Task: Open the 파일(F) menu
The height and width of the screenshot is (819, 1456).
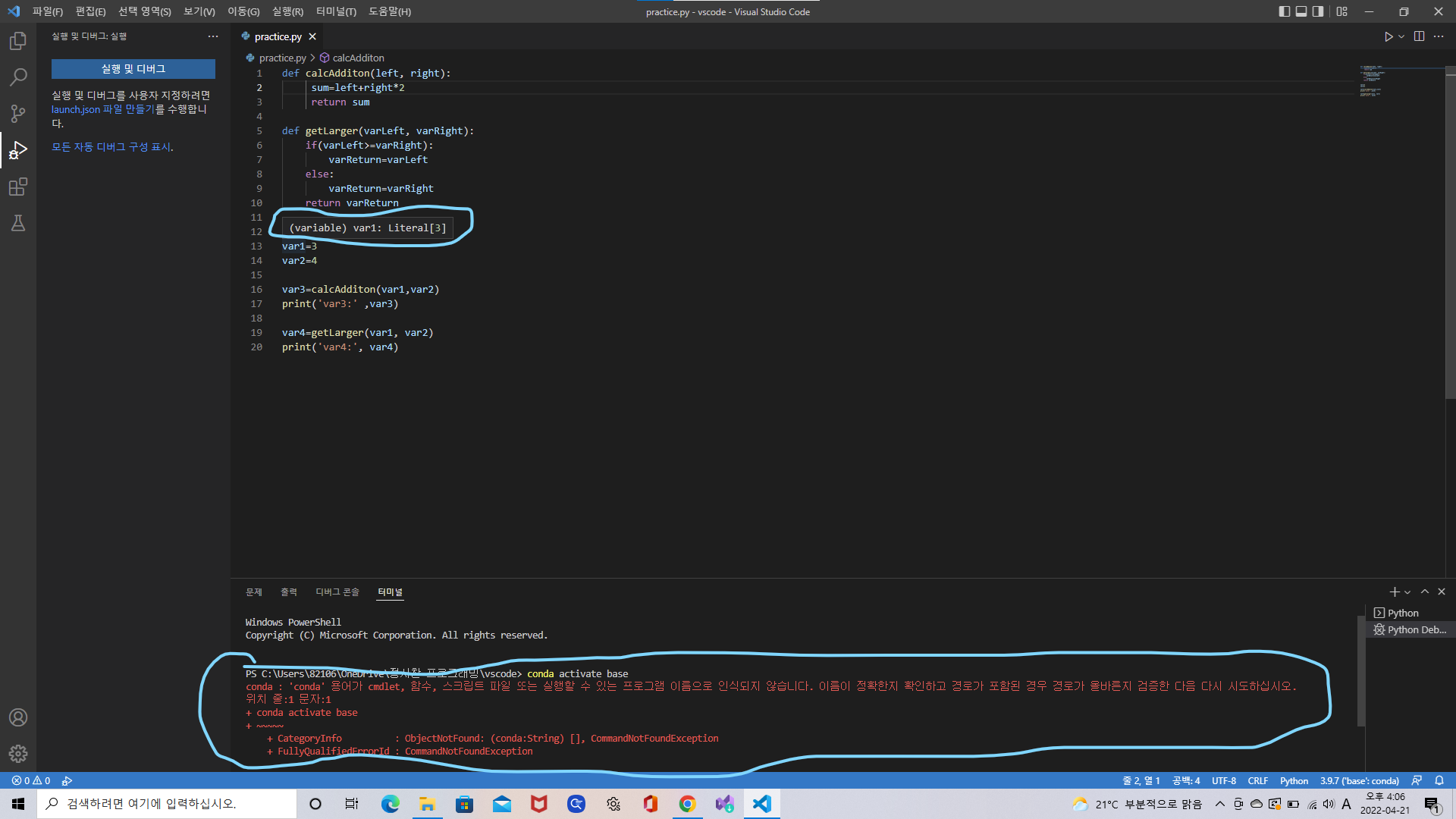Action: tap(48, 11)
